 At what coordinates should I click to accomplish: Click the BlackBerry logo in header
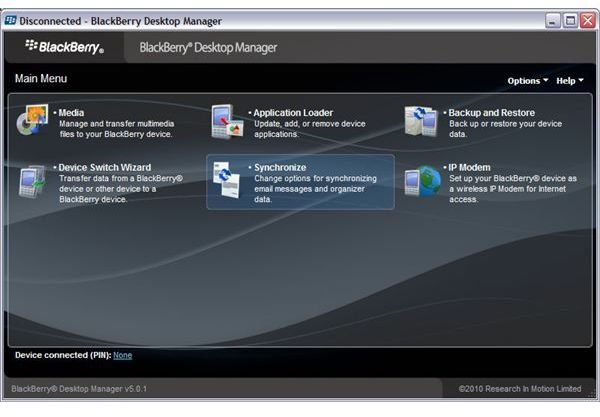click(64, 47)
